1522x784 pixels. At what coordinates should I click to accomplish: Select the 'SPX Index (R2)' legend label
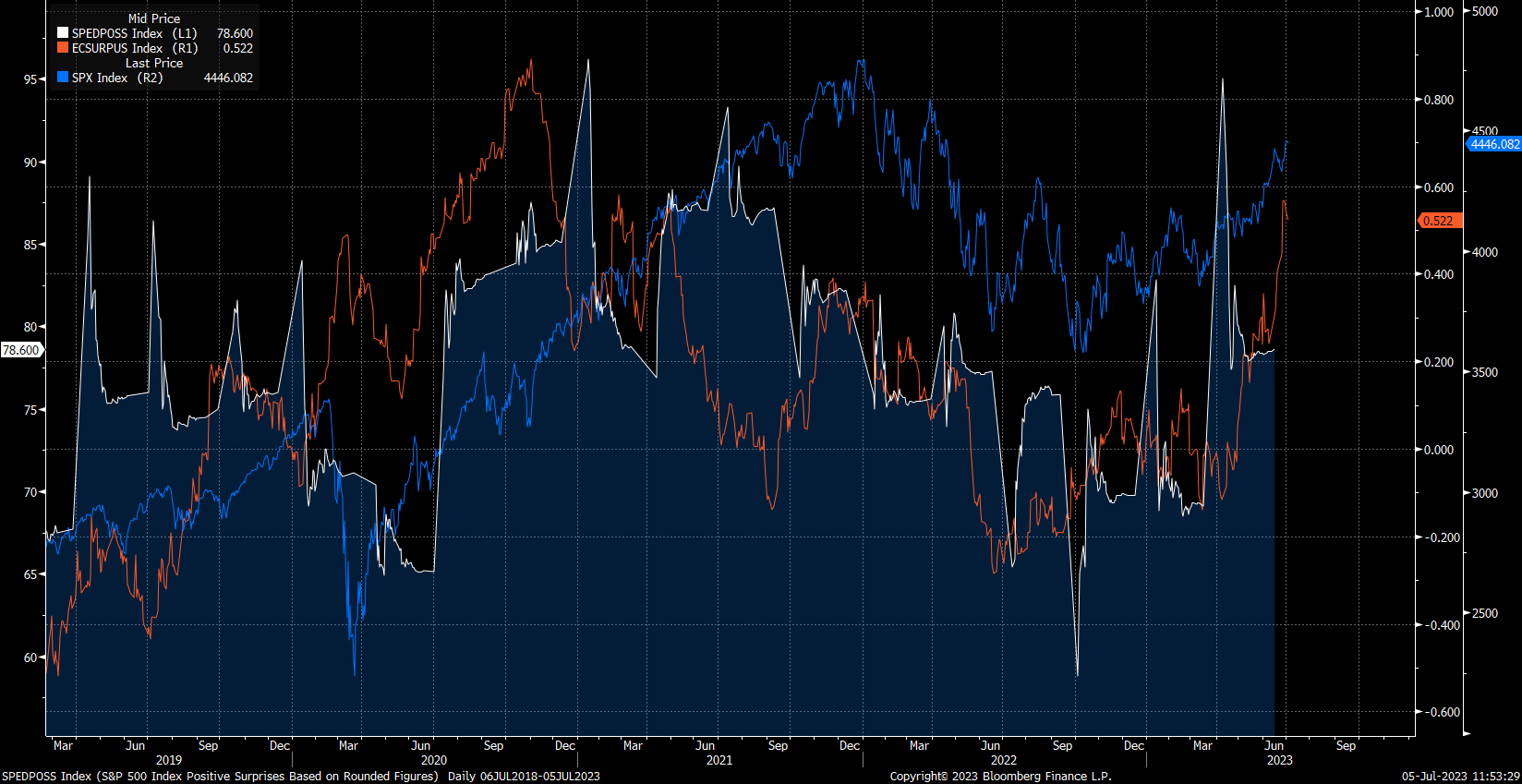coord(117,78)
